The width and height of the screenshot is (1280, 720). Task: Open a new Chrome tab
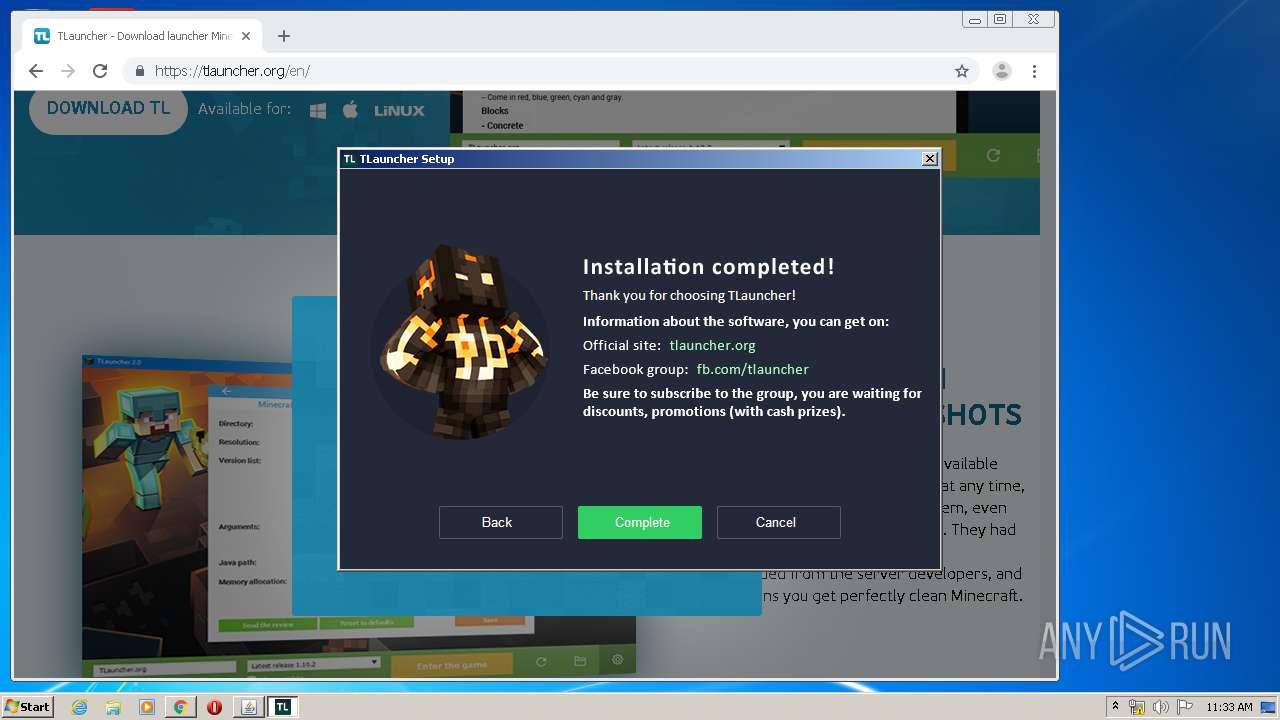pos(284,36)
